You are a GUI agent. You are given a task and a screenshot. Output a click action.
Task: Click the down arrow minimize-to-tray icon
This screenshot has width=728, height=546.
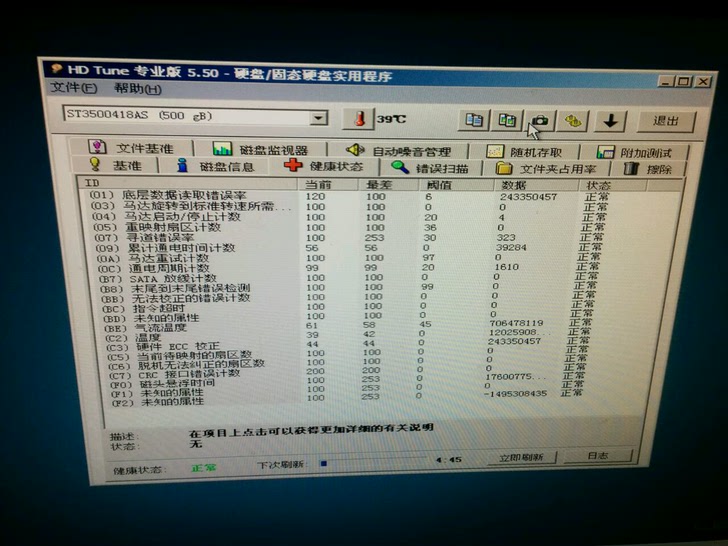pyautogui.click(x=610, y=122)
